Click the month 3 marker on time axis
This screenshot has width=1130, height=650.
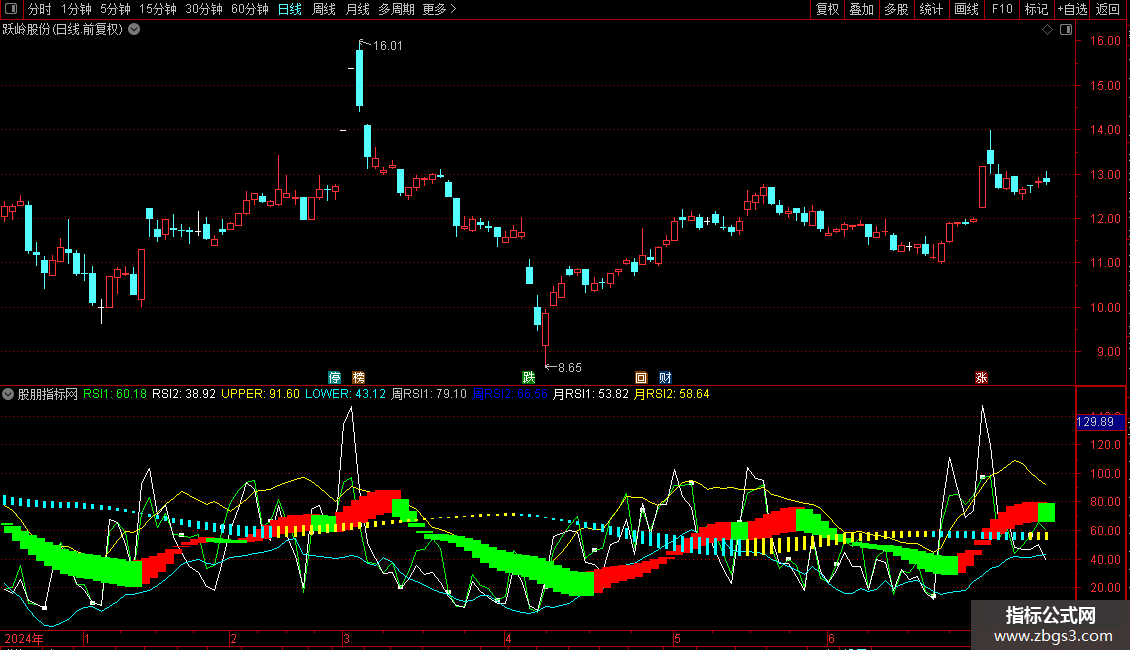347,639
